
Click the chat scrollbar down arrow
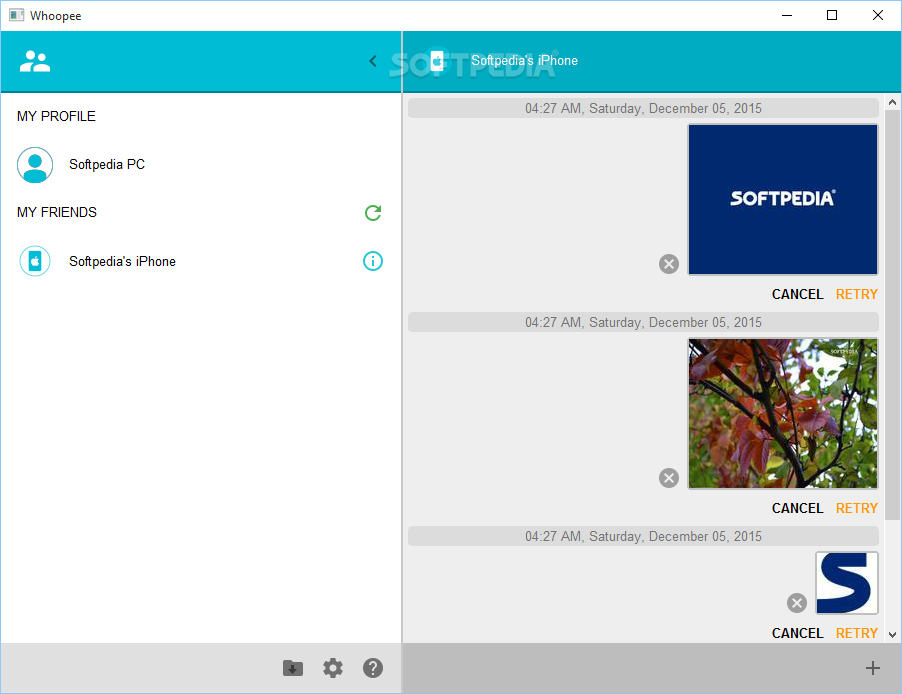892,635
